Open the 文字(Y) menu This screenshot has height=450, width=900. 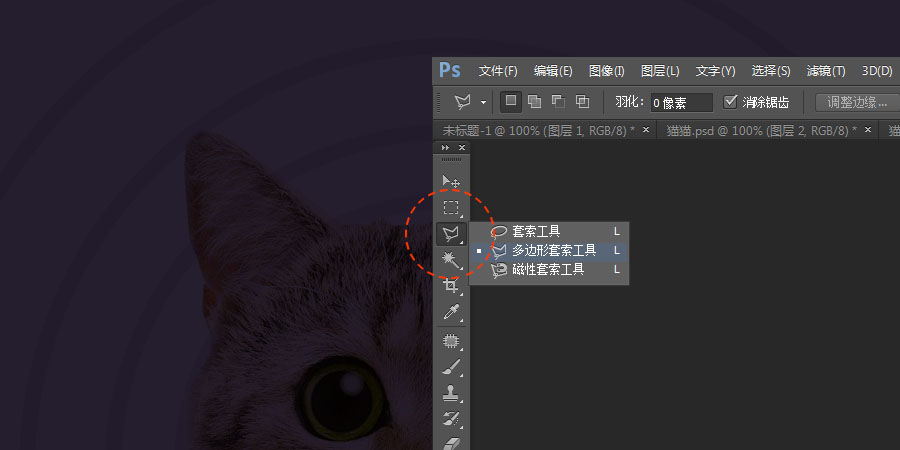point(715,71)
